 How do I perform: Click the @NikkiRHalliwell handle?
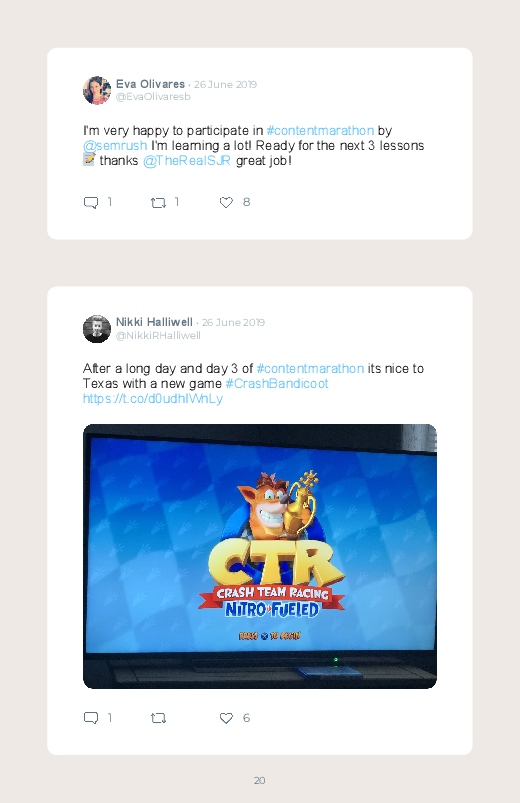click(158, 335)
